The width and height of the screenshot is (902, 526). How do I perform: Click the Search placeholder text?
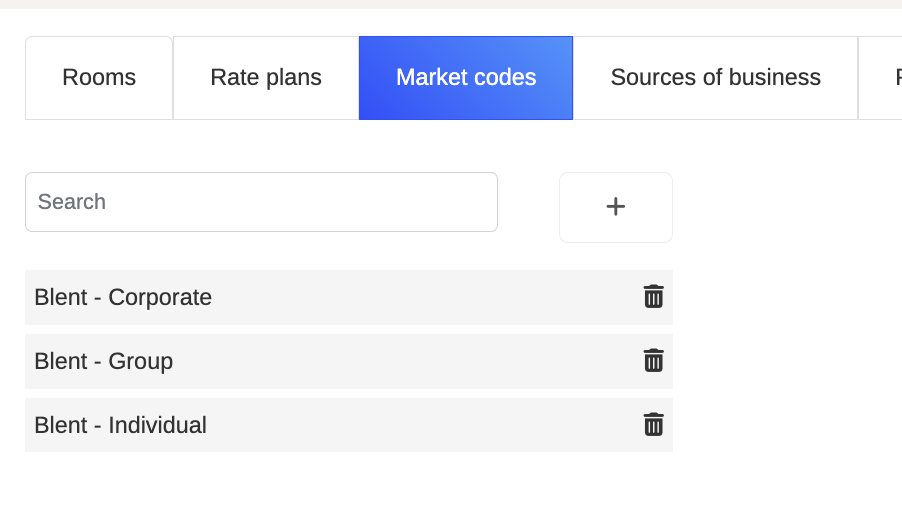[x=72, y=202]
